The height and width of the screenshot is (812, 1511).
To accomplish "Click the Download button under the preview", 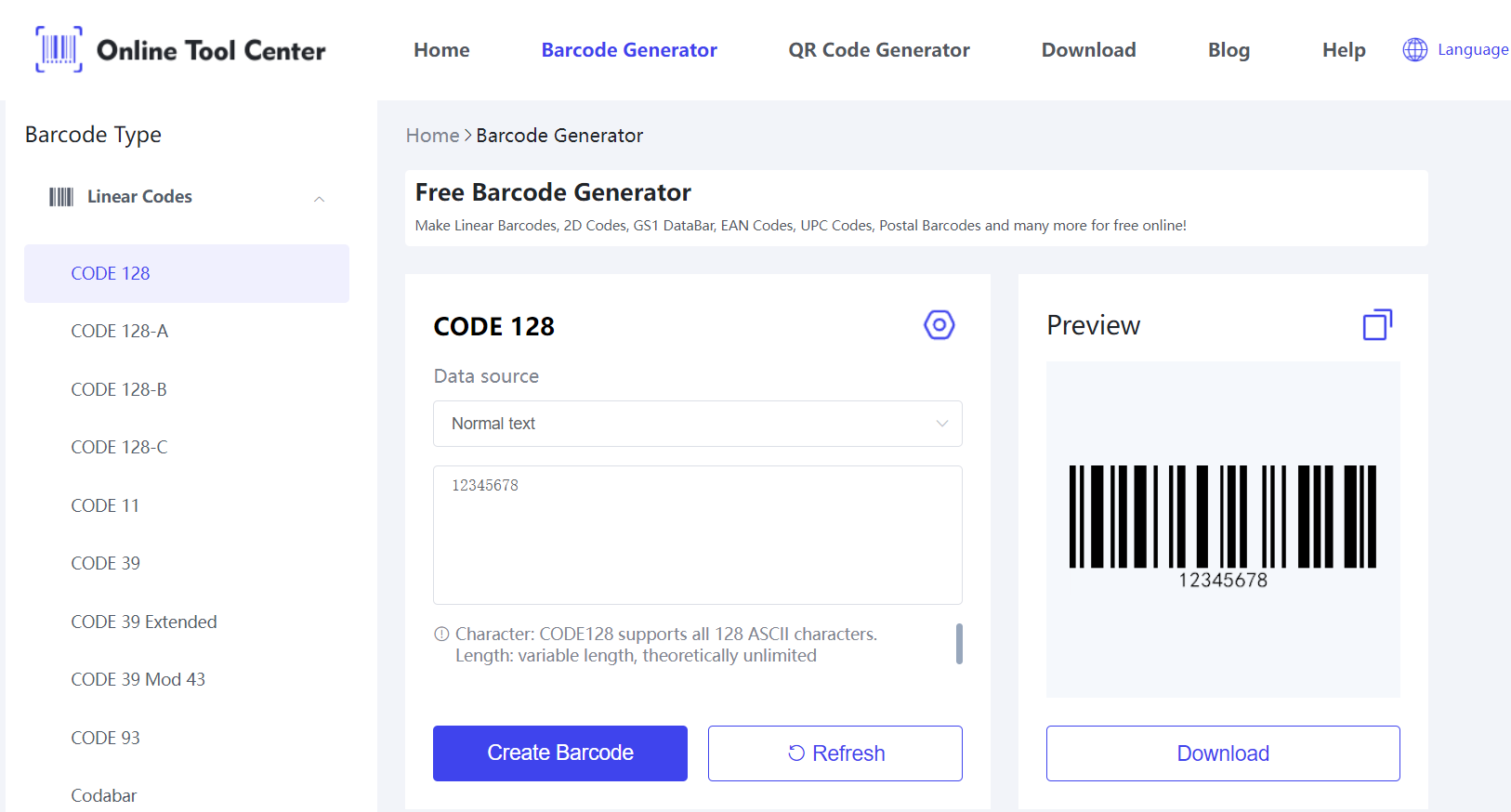I will click(x=1222, y=753).
